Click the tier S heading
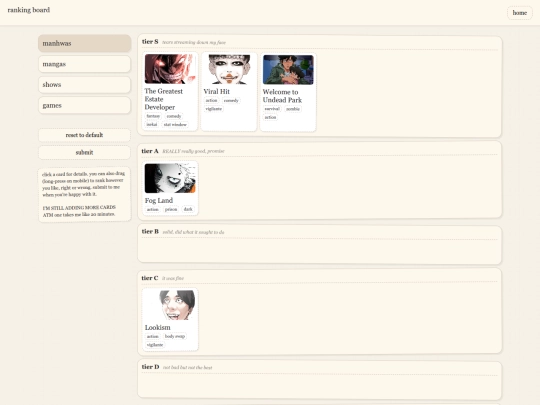The image size is (540, 405). (150, 42)
